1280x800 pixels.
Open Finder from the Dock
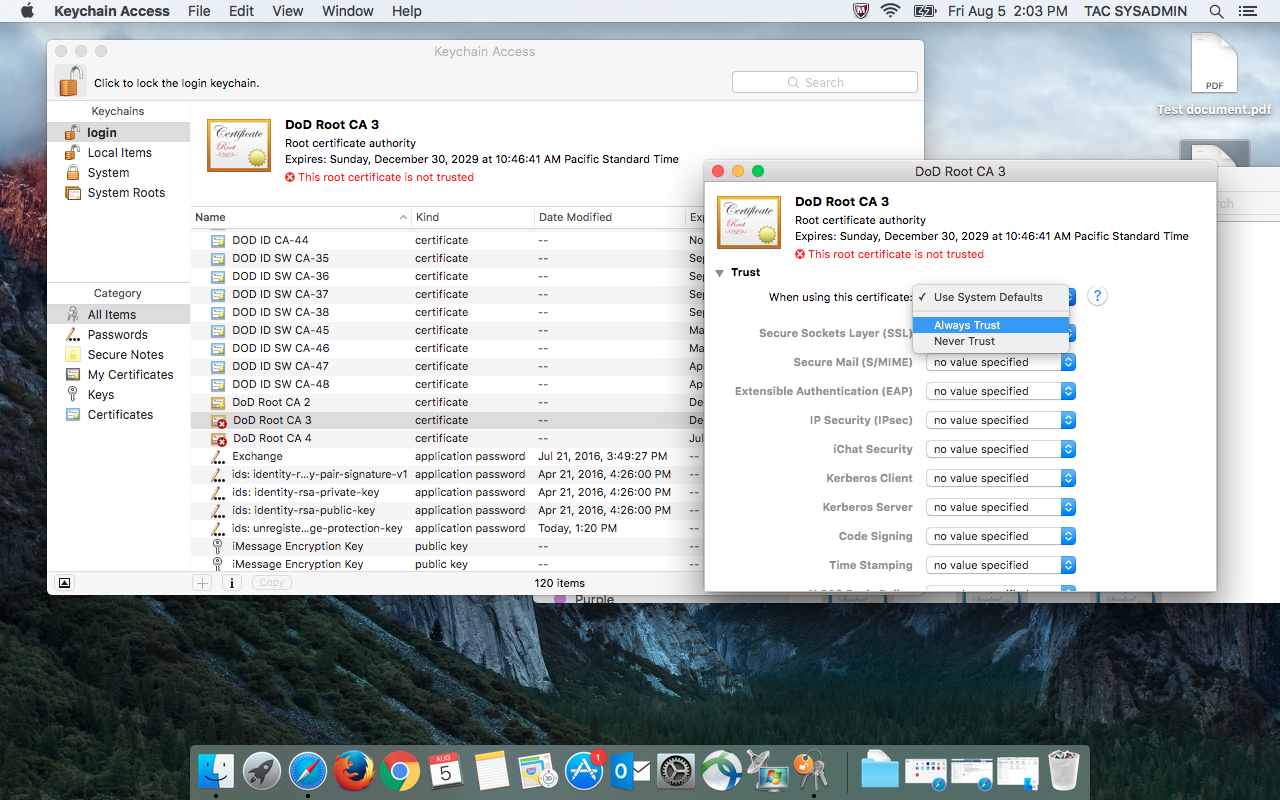[216, 771]
